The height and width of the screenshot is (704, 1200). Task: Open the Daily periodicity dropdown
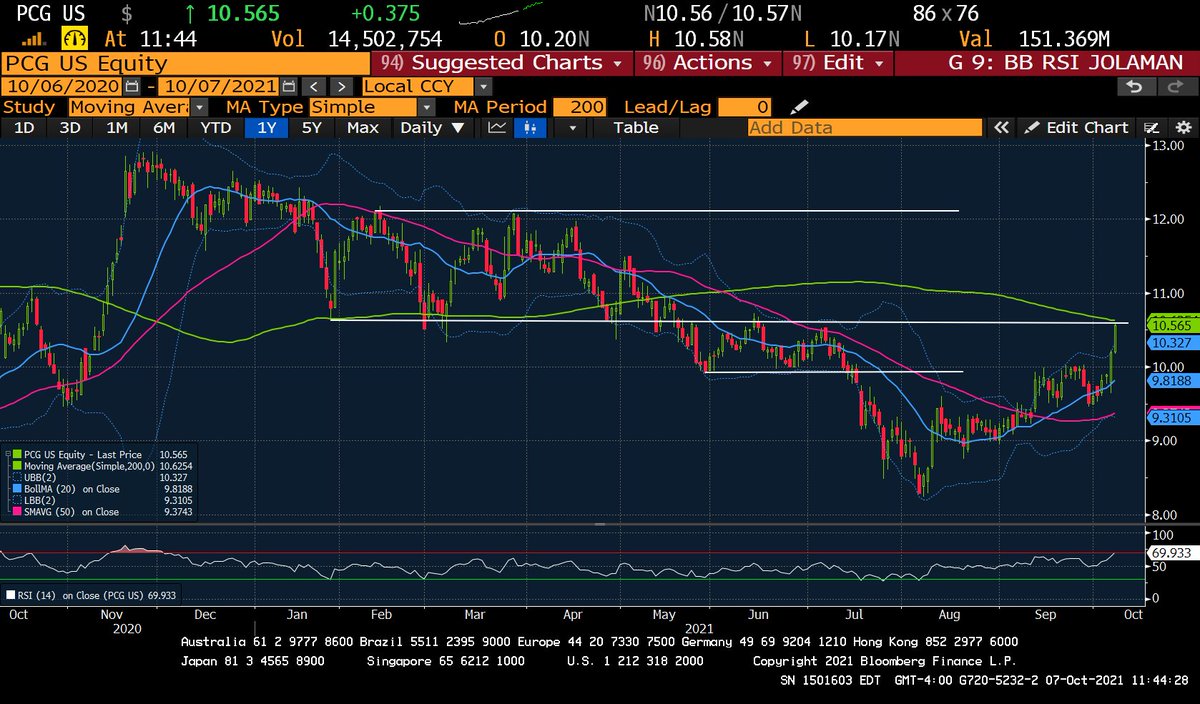point(432,127)
